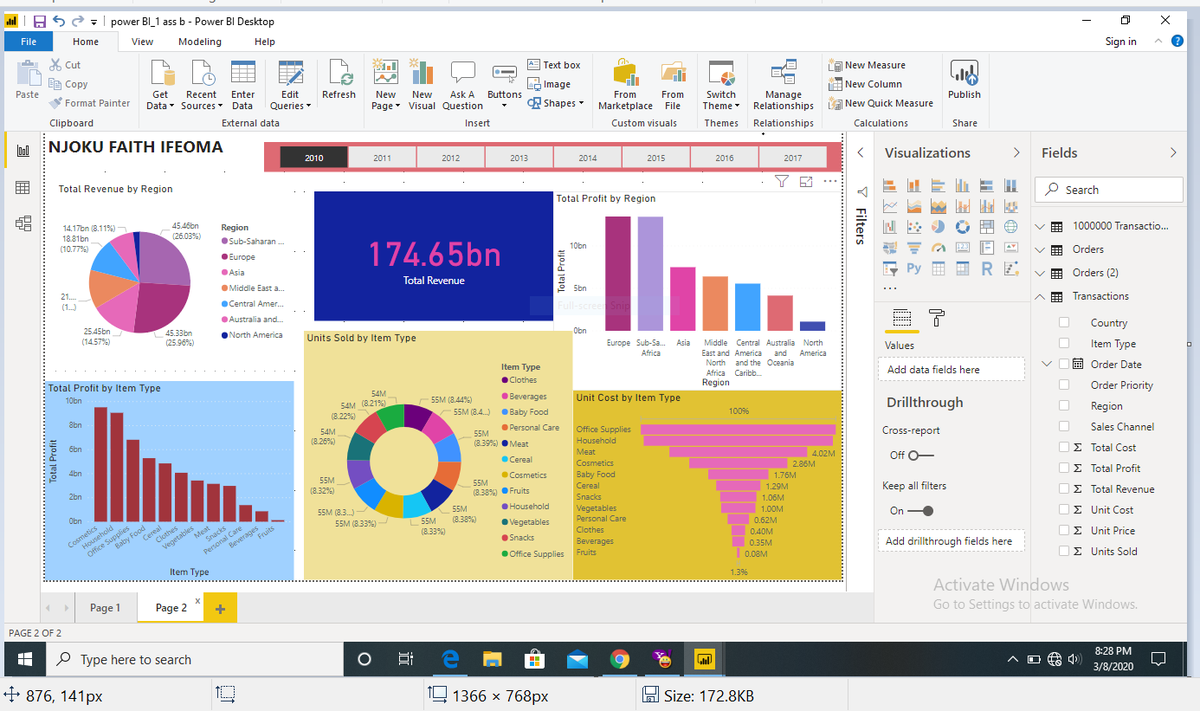Select the Pie chart visualization icon
Image resolution: width=1200 pixels, height=711 pixels.
tap(938, 226)
